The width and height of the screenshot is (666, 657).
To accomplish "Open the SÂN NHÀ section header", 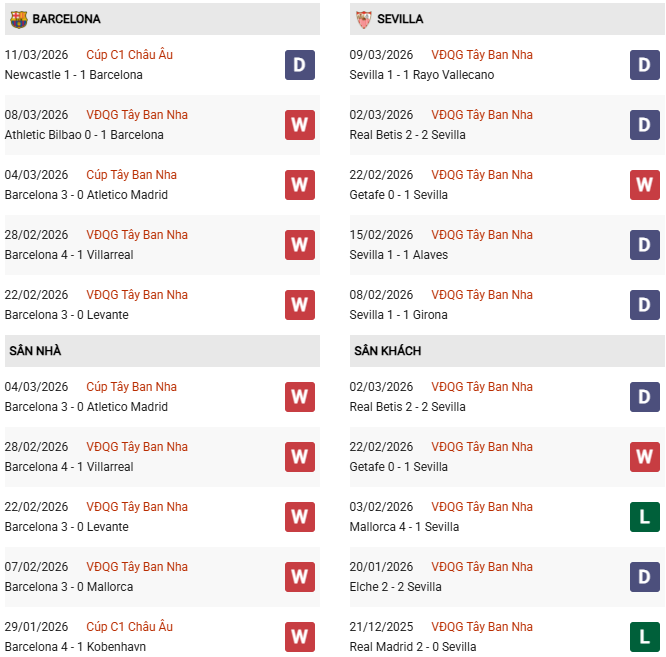I will tap(35, 351).
